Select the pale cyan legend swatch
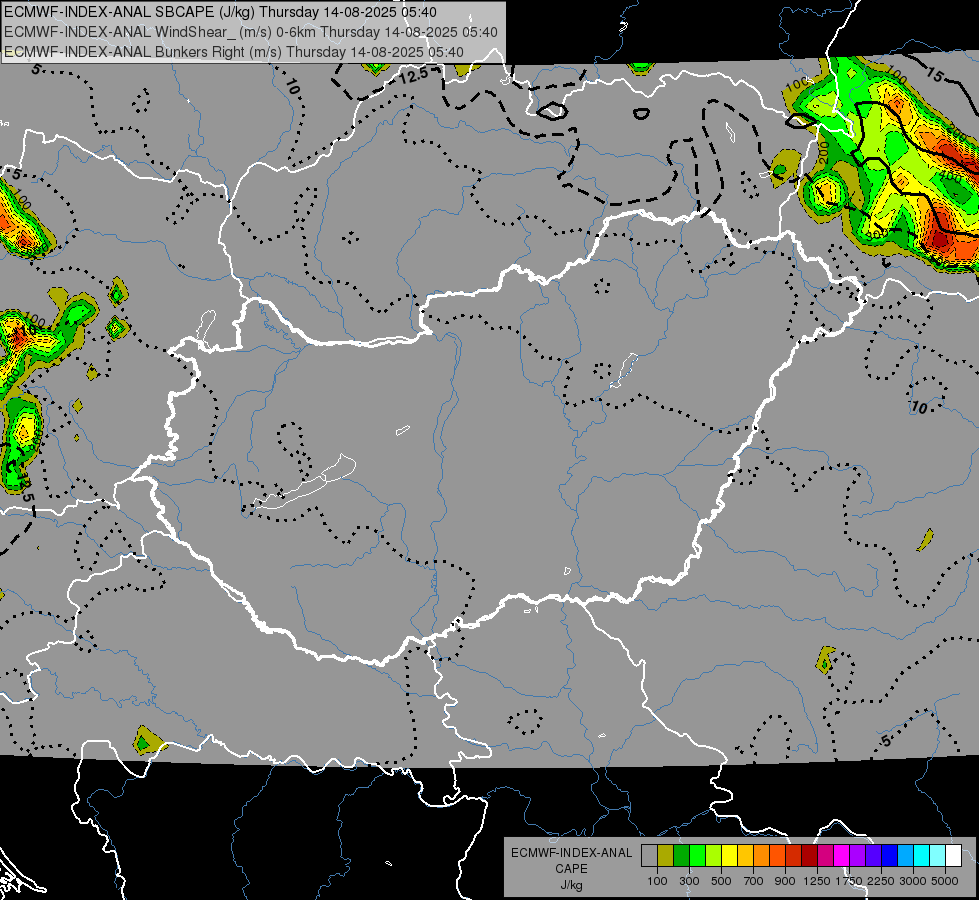979x900 pixels. [938, 856]
